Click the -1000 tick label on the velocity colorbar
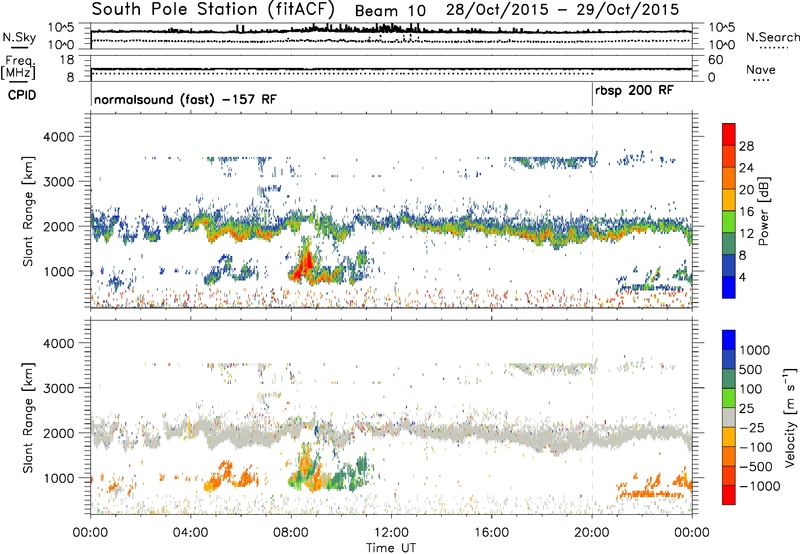This screenshot has width=800, height=554. (x=760, y=486)
